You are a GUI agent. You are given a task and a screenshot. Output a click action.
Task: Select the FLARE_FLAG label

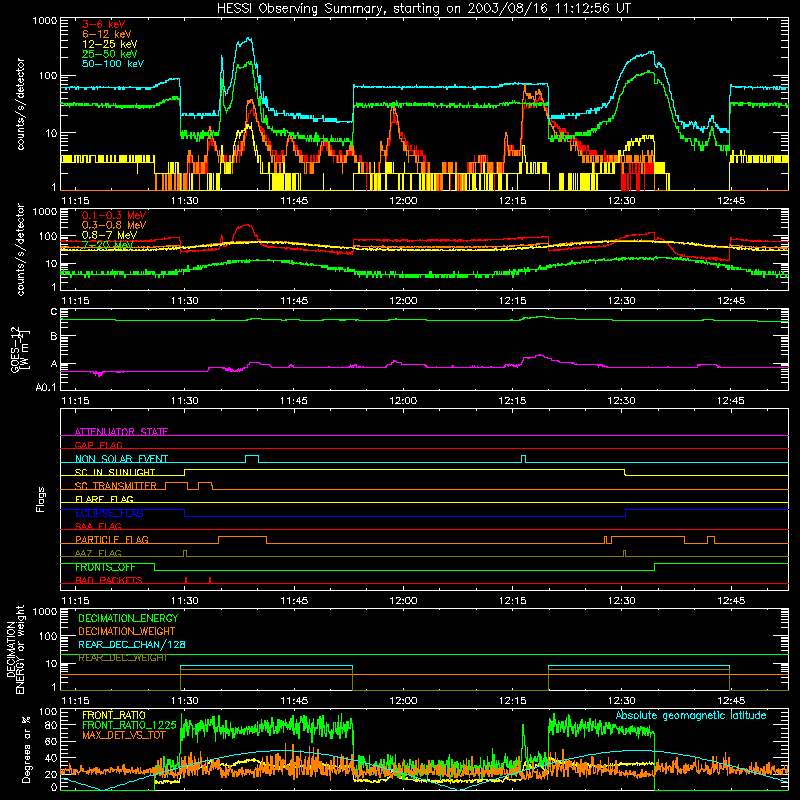pyautogui.click(x=104, y=499)
